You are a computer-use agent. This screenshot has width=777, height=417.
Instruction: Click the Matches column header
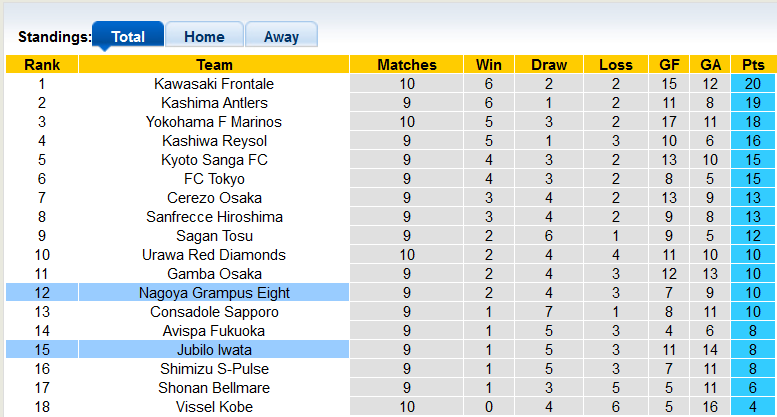(x=407, y=65)
